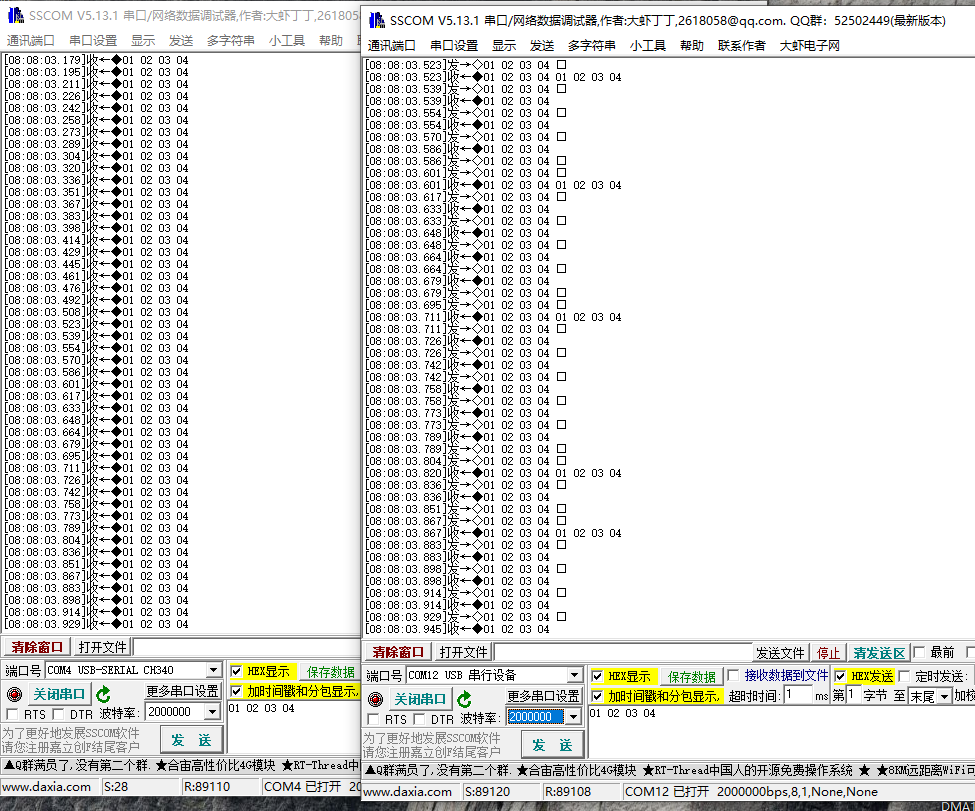Click the red port status indicator for COM4
The width and height of the screenshot is (975, 811).
14,694
